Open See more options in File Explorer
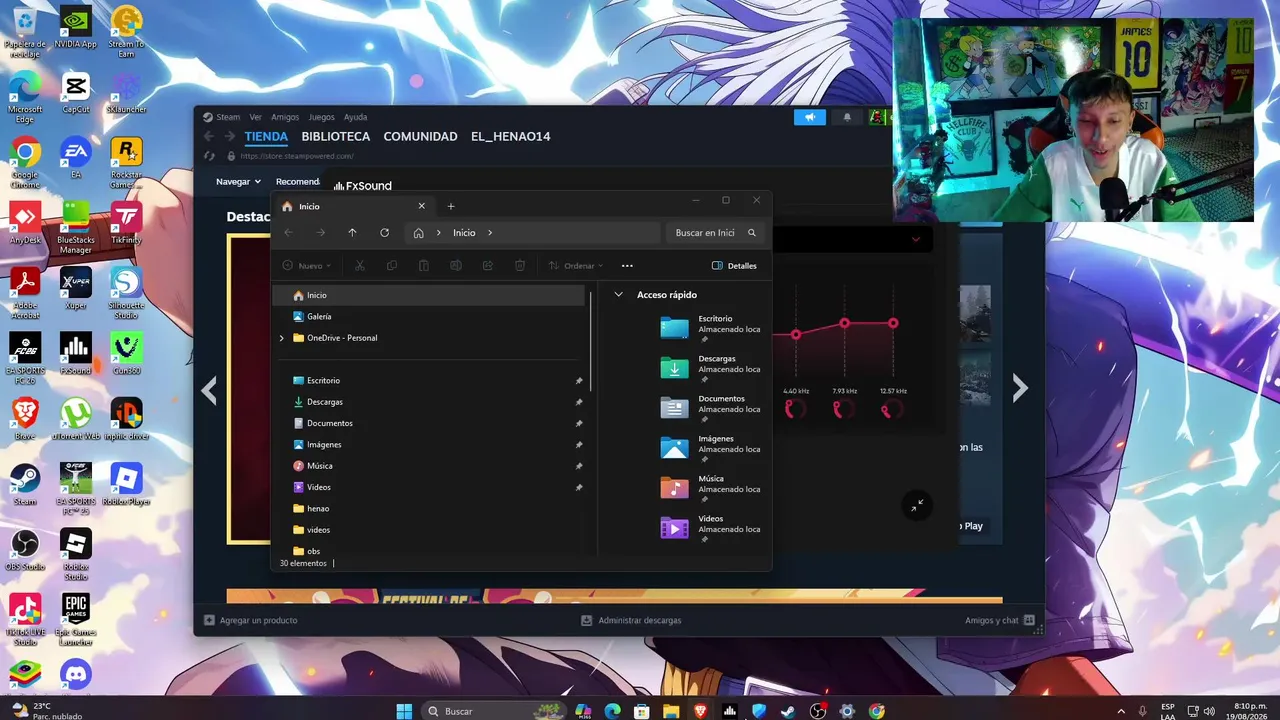The image size is (1280, 720). tap(627, 266)
